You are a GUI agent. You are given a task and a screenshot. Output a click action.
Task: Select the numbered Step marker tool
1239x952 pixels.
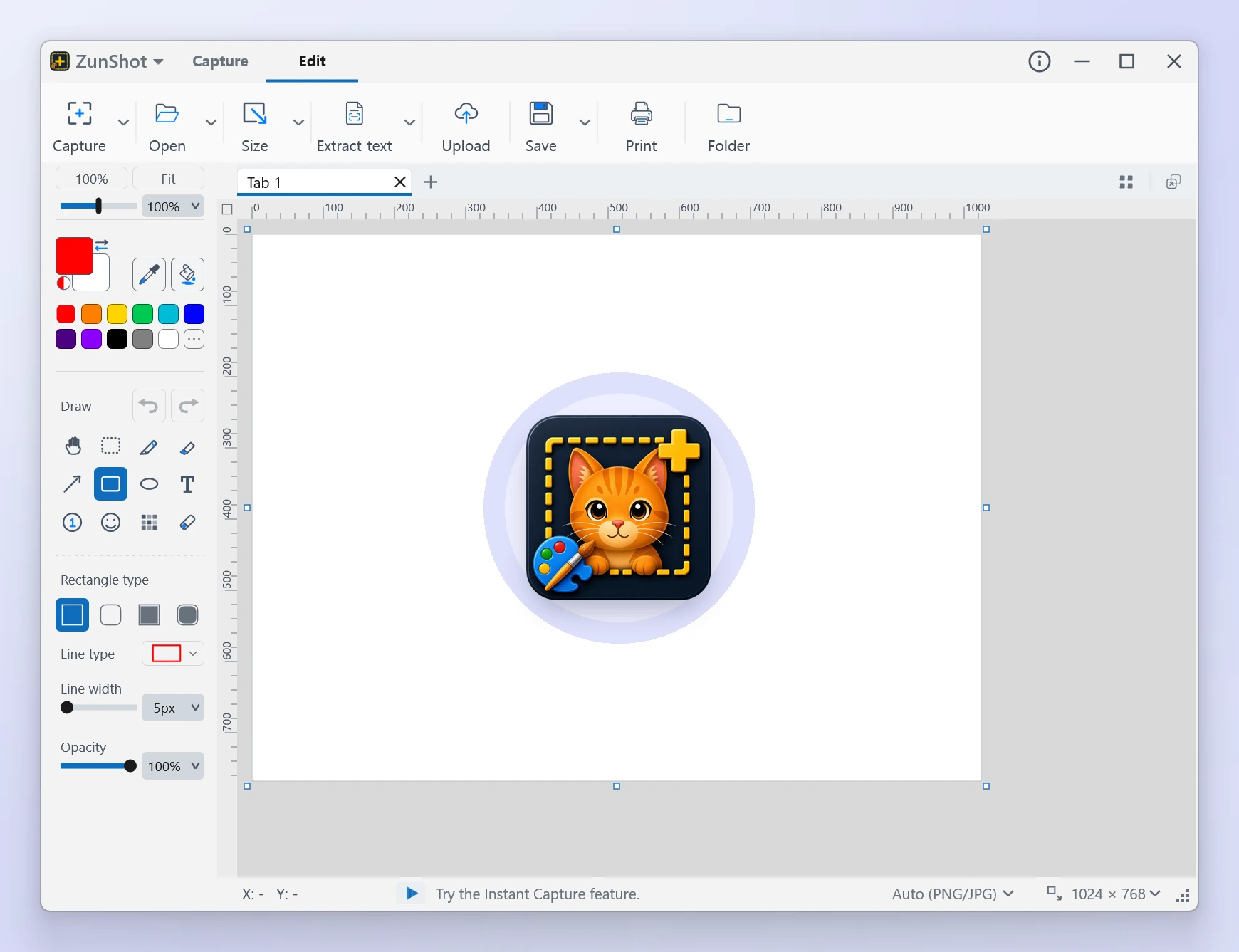pyautogui.click(x=73, y=523)
